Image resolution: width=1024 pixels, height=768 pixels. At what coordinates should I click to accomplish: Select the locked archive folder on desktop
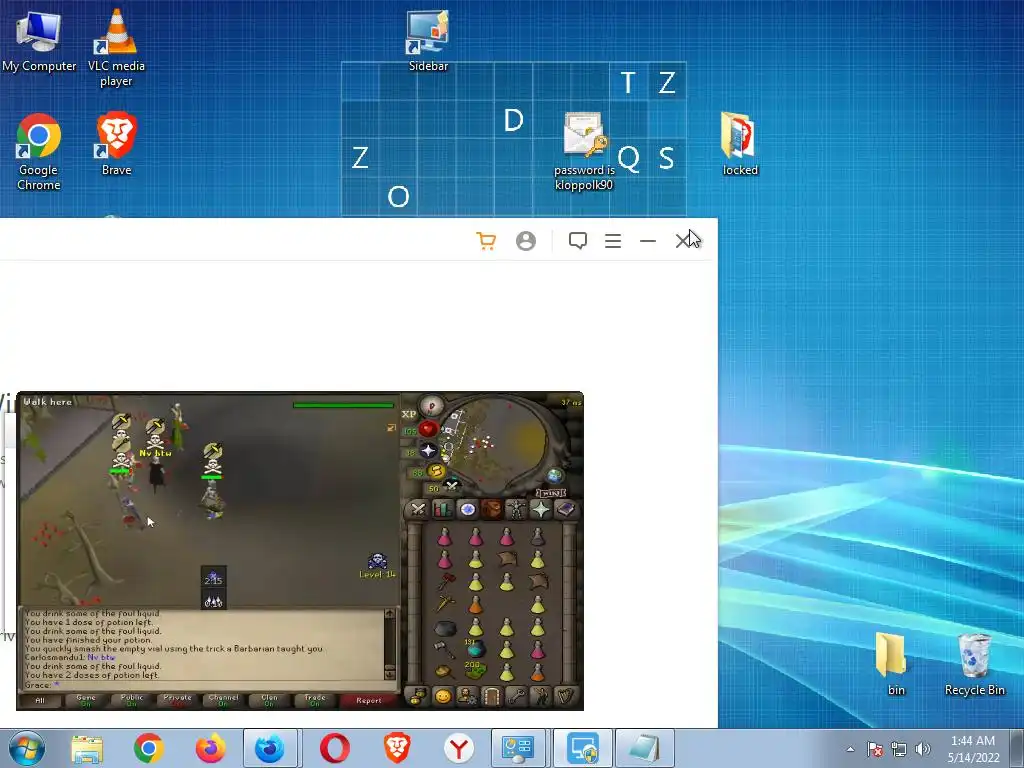pos(739,144)
